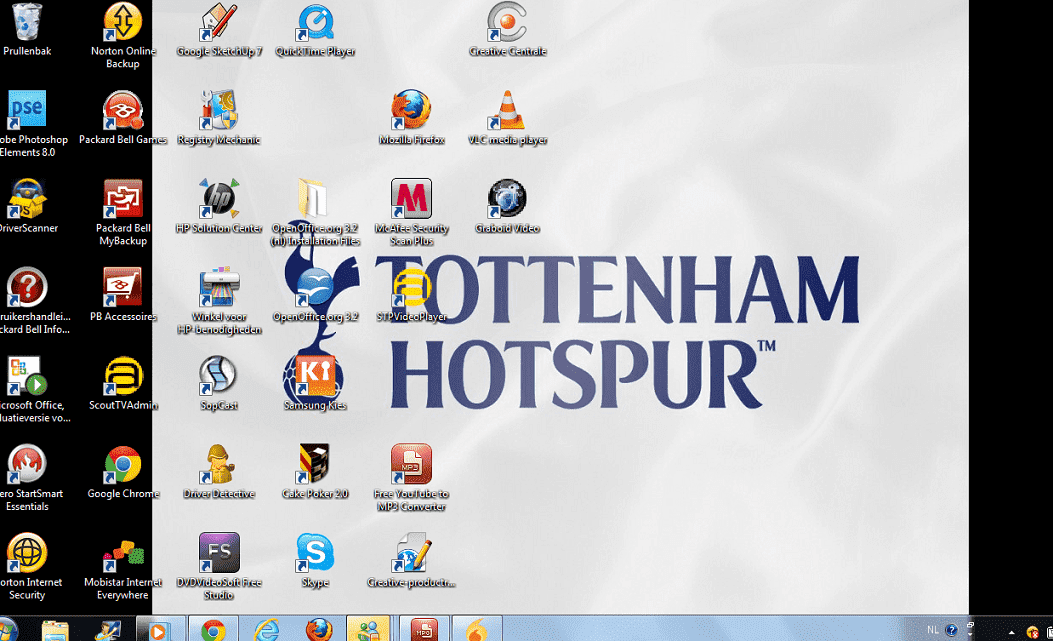Launch Cake Poker 2.0 shortcut
Viewport: 1053px width, 641px height.
[x=315, y=465]
